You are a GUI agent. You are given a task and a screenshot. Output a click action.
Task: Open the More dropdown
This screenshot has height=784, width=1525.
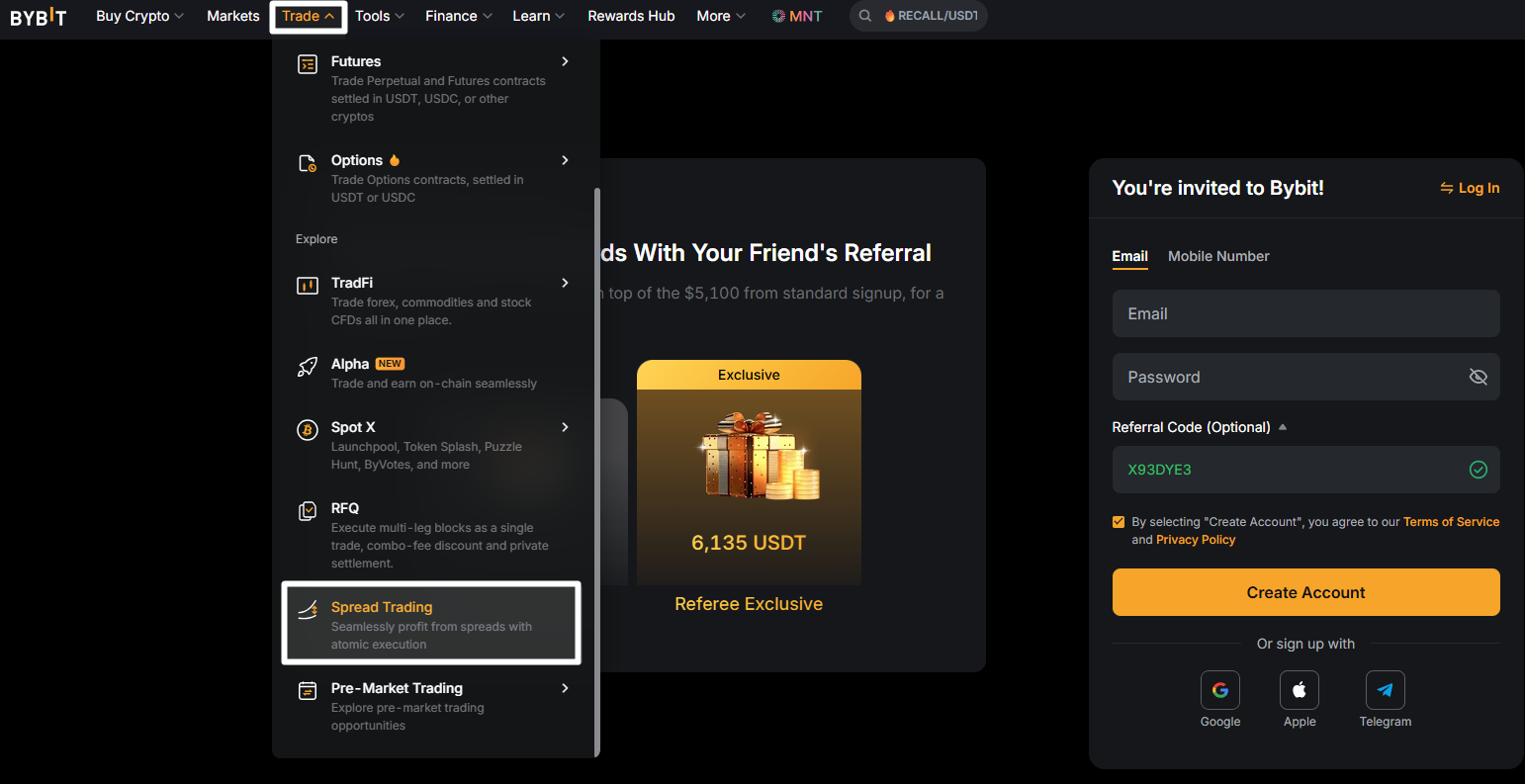coord(721,16)
